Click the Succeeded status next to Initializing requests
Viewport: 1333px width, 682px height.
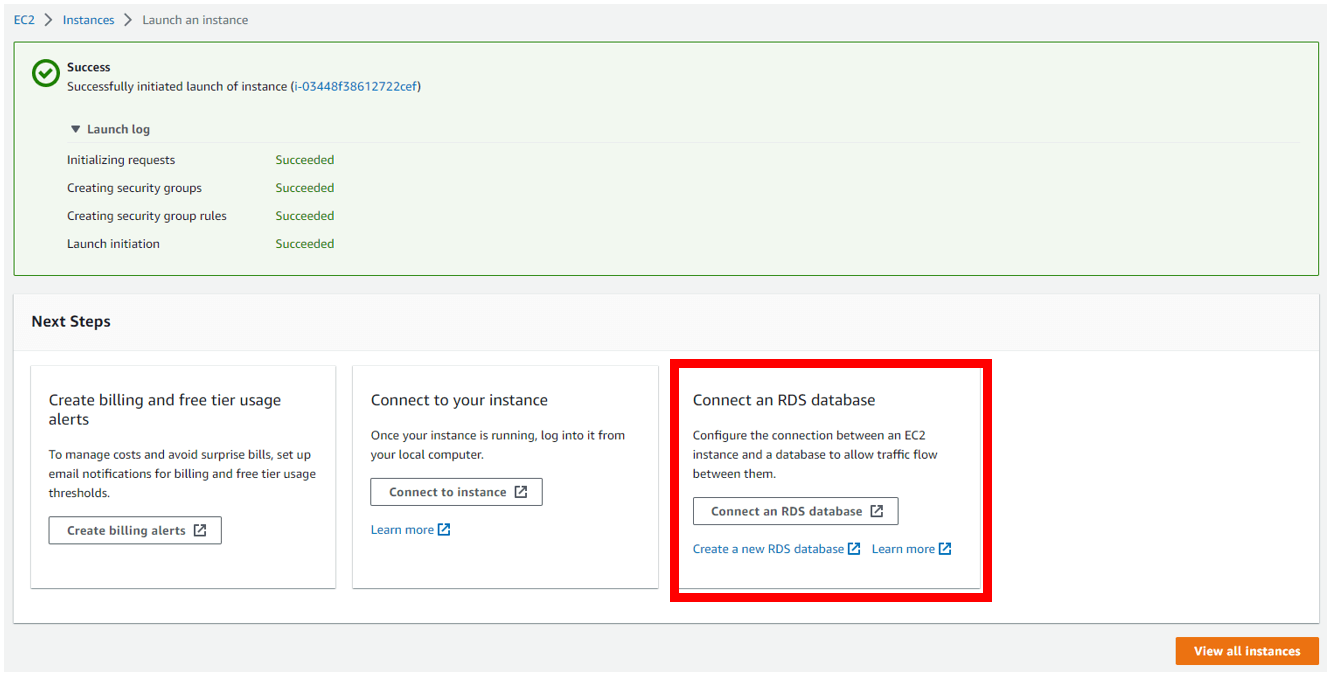click(305, 160)
